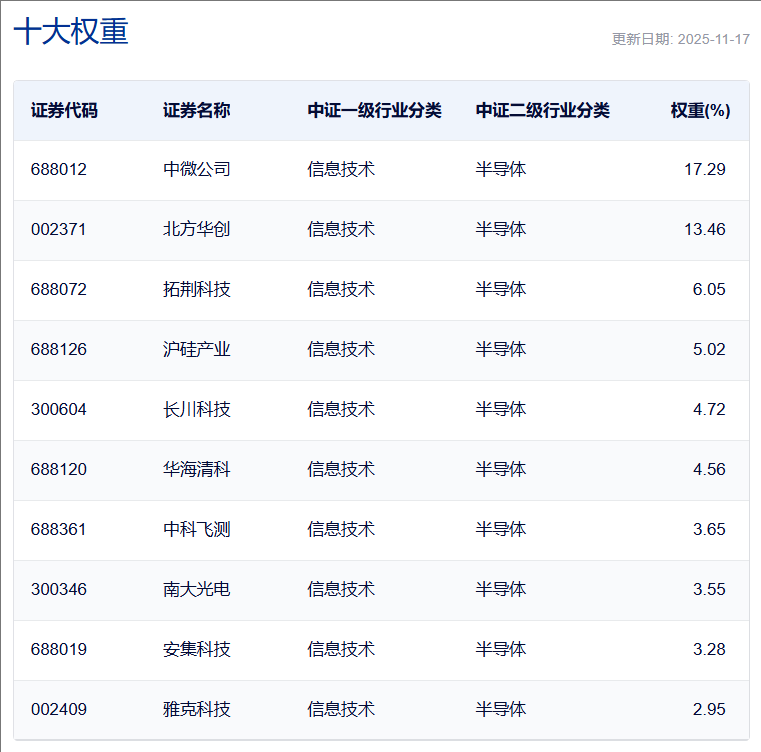Click stock code 688072
761x752 pixels.
(59, 289)
